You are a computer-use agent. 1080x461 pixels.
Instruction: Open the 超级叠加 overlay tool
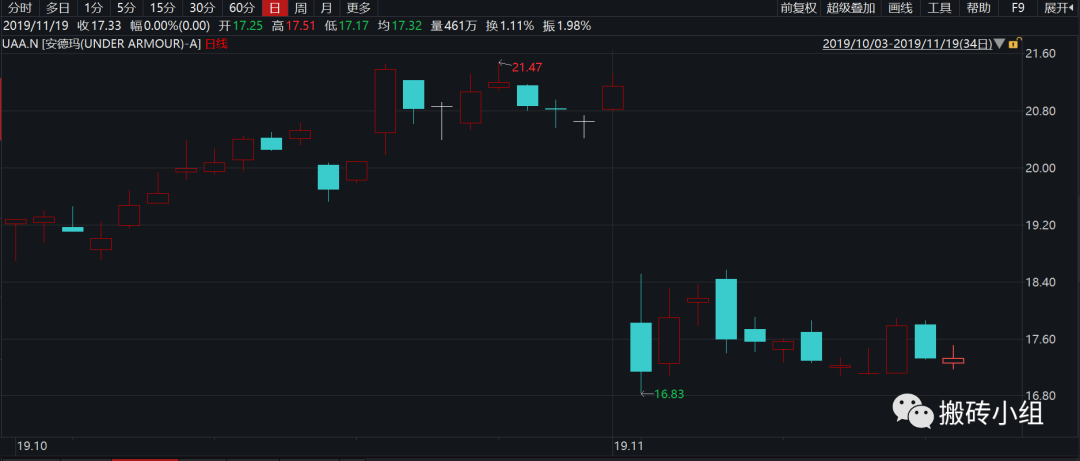851,8
